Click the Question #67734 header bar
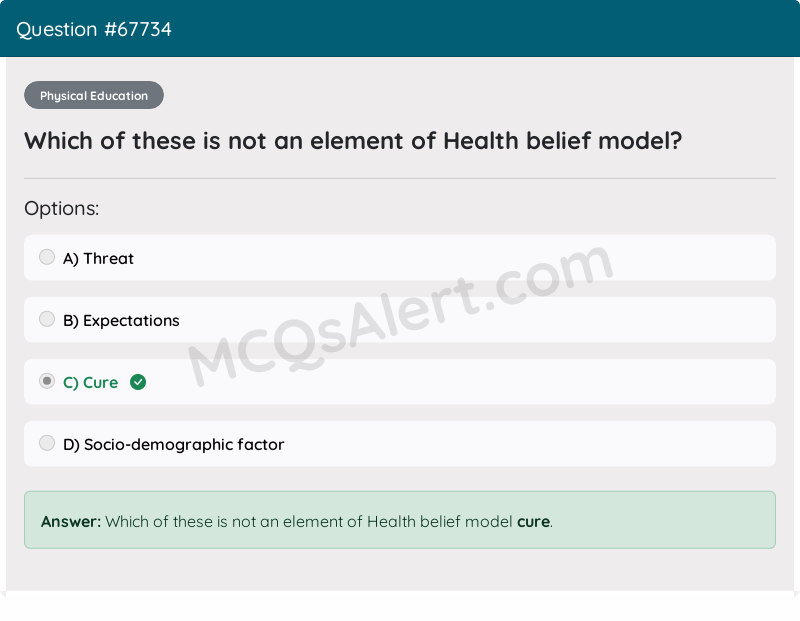Image resolution: width=800 pixels, height=621 pixels. pyautogui.click(x=400, y=29)
